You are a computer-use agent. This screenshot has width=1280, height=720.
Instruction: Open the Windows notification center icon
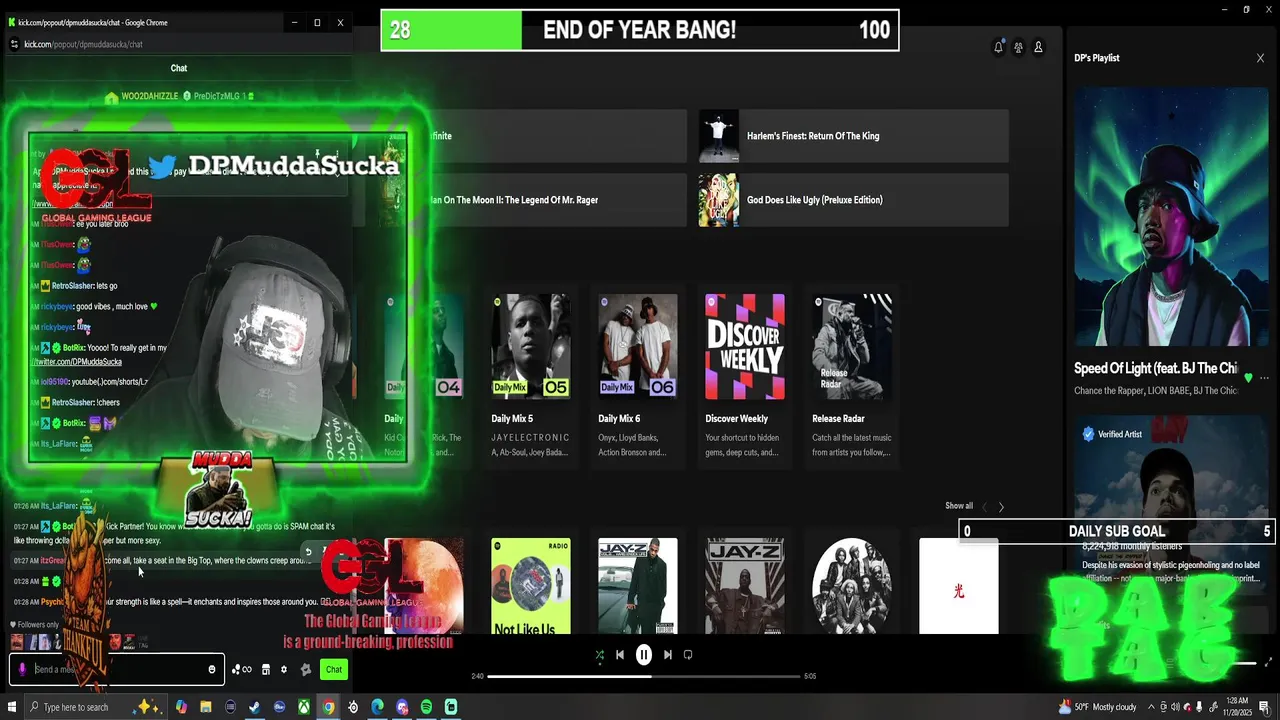click(x=1265, y=707)
